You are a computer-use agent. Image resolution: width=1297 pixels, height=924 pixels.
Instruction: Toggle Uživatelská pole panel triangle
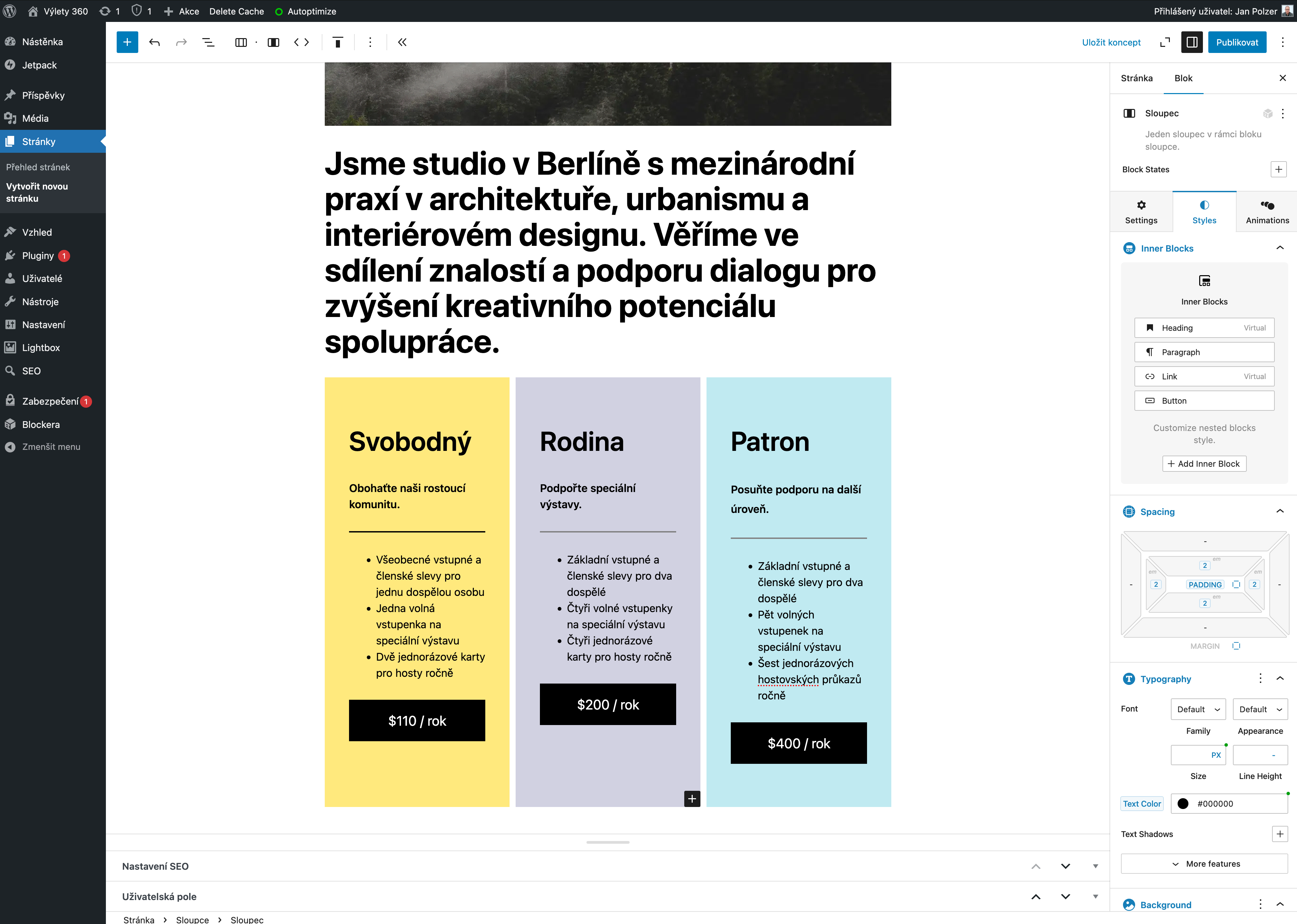1095,897
